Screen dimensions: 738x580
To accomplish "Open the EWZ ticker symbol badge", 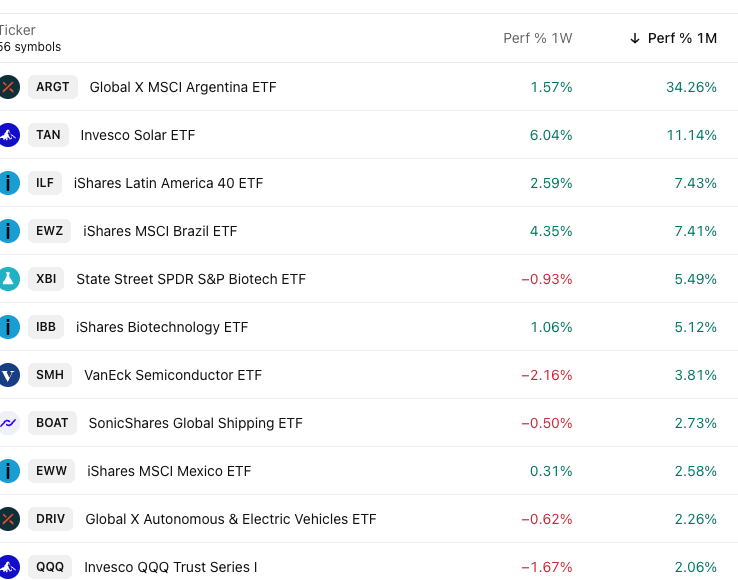I will click(49, 231).
